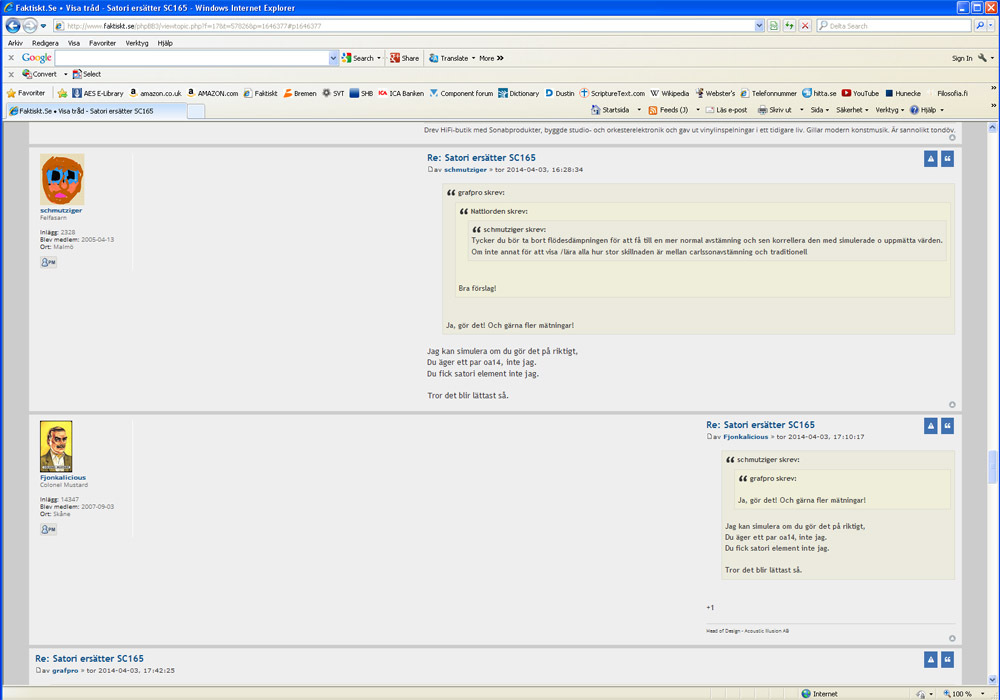This screenshot has height=700, width=1000.
Task: Report the Fjonkalicious post
Action: pos(930,426)
